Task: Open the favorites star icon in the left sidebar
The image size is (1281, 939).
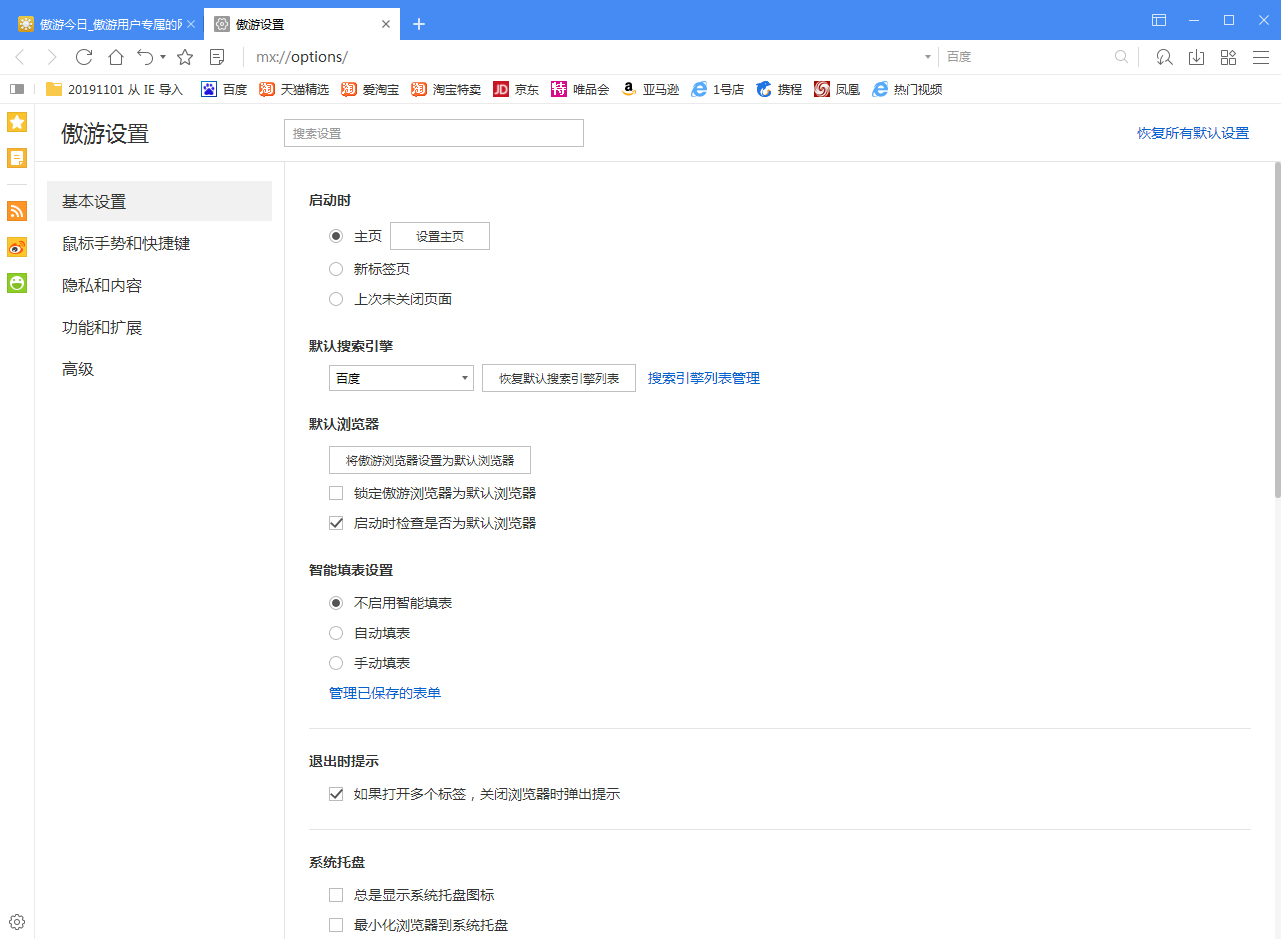Action: [x=16, y=121]
